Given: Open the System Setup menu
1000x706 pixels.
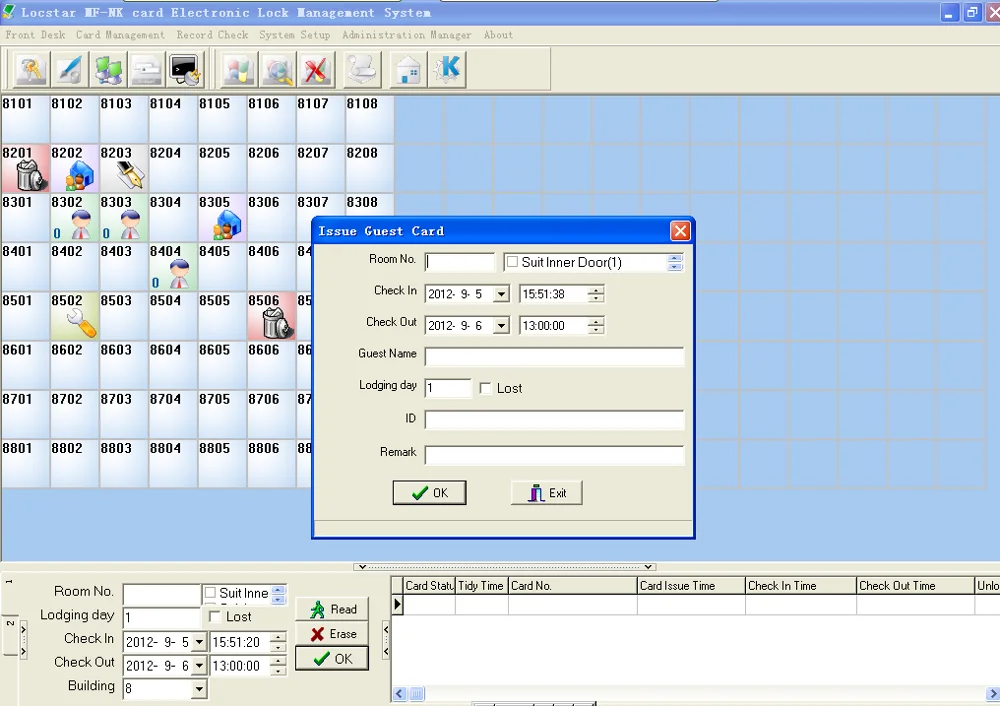Looking at the screenshot, I should pyautogui.click(x=294, y=35).
